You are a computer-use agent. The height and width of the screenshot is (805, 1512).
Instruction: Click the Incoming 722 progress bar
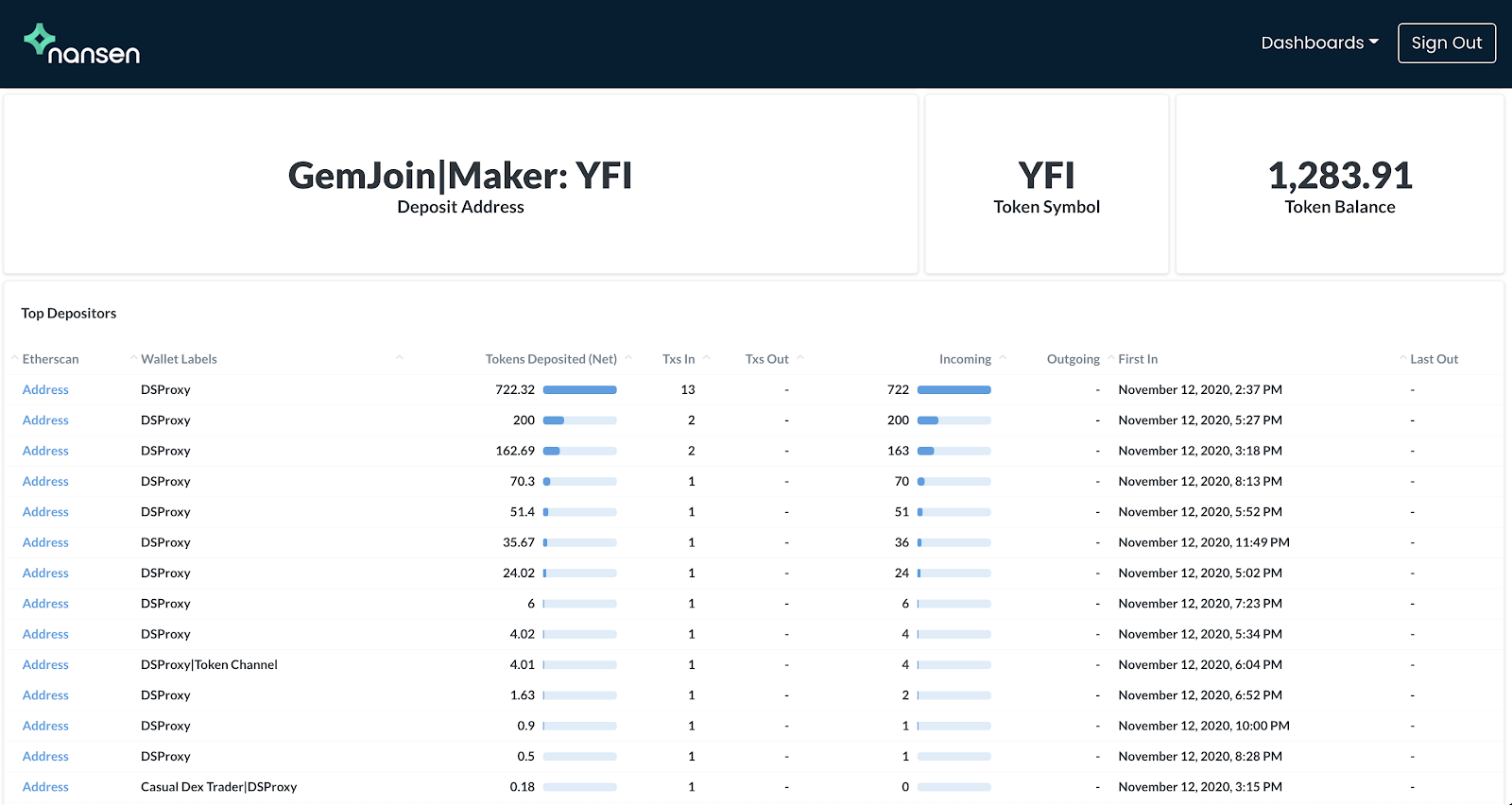tap(954, 390)
